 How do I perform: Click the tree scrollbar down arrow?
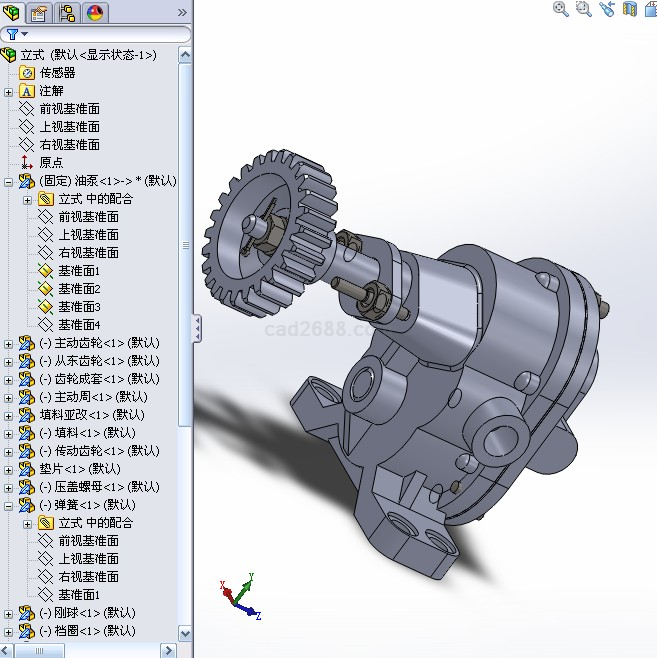click(x=185, y=633)
